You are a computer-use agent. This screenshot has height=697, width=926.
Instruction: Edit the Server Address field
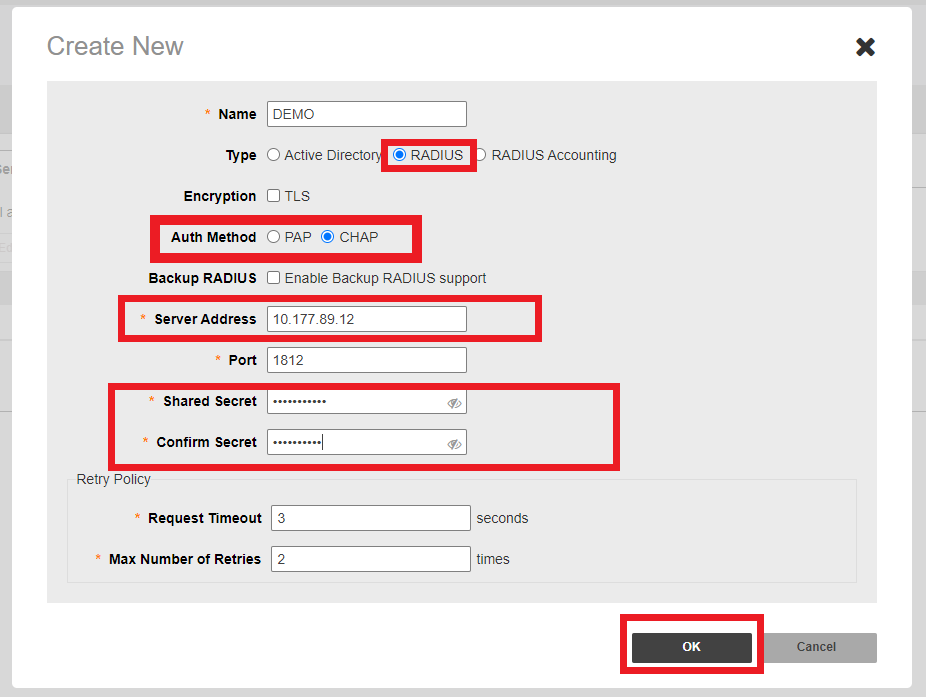coord(366,319)
